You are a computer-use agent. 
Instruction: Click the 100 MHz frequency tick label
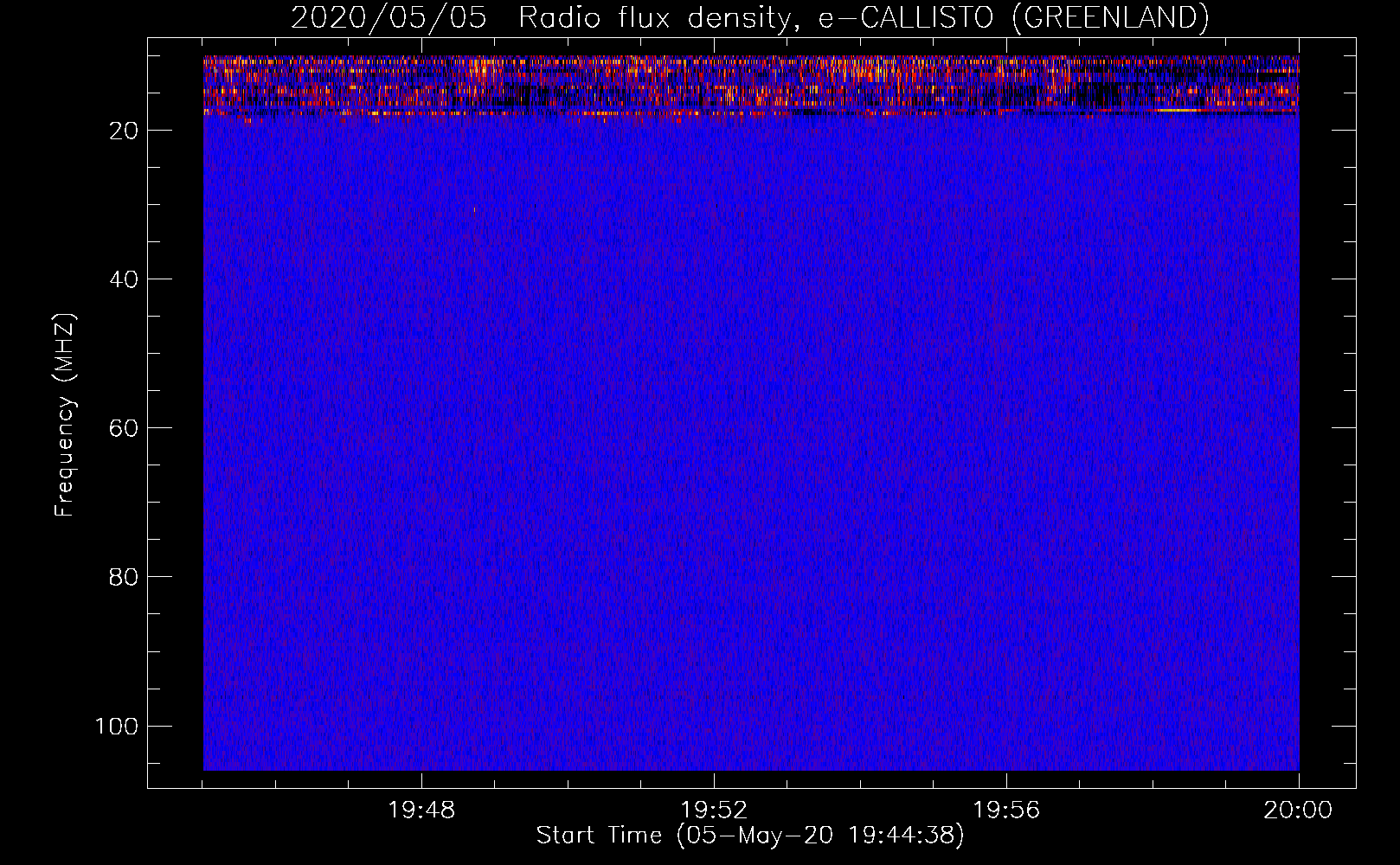click(117, 726)
